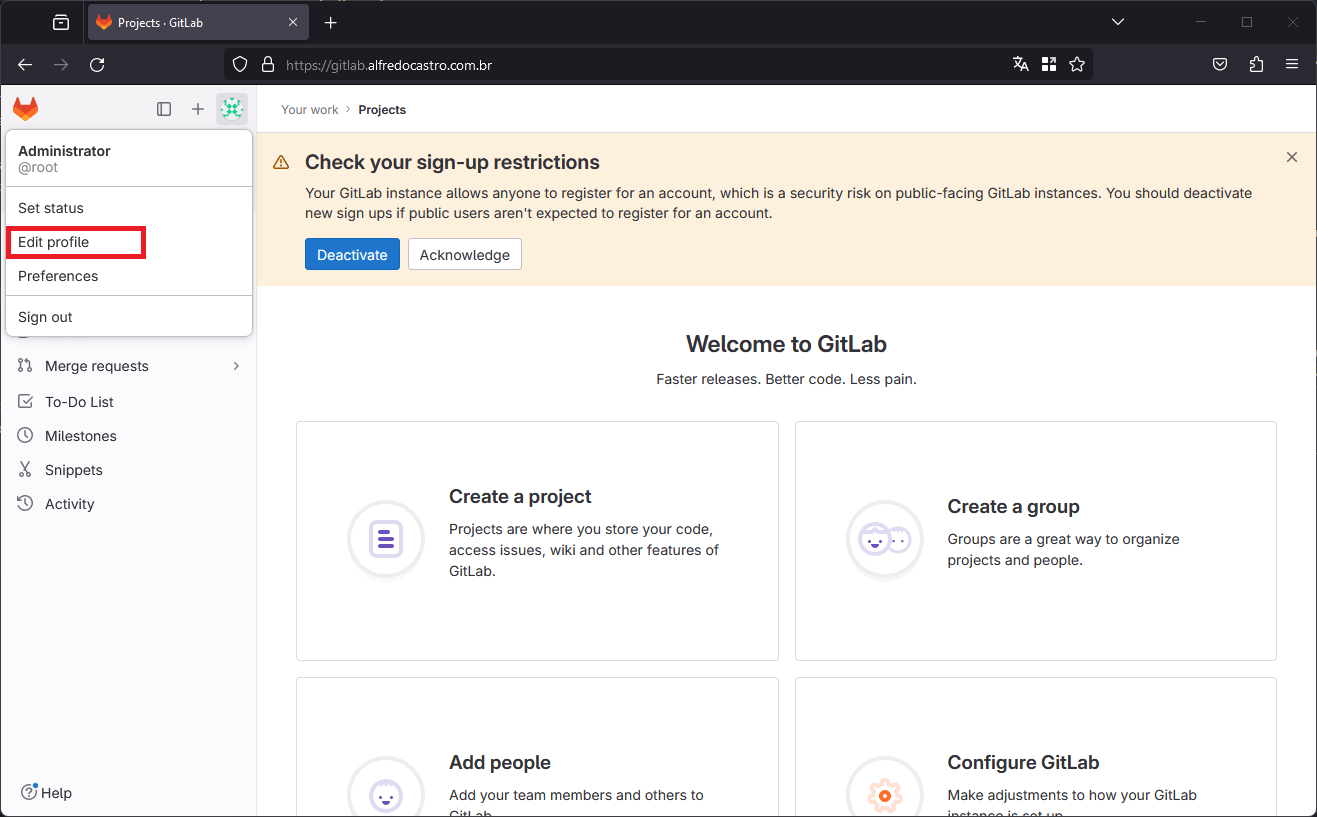Select Set status menu item
This screenshot has height=817, width=1317.
(128, 208)
